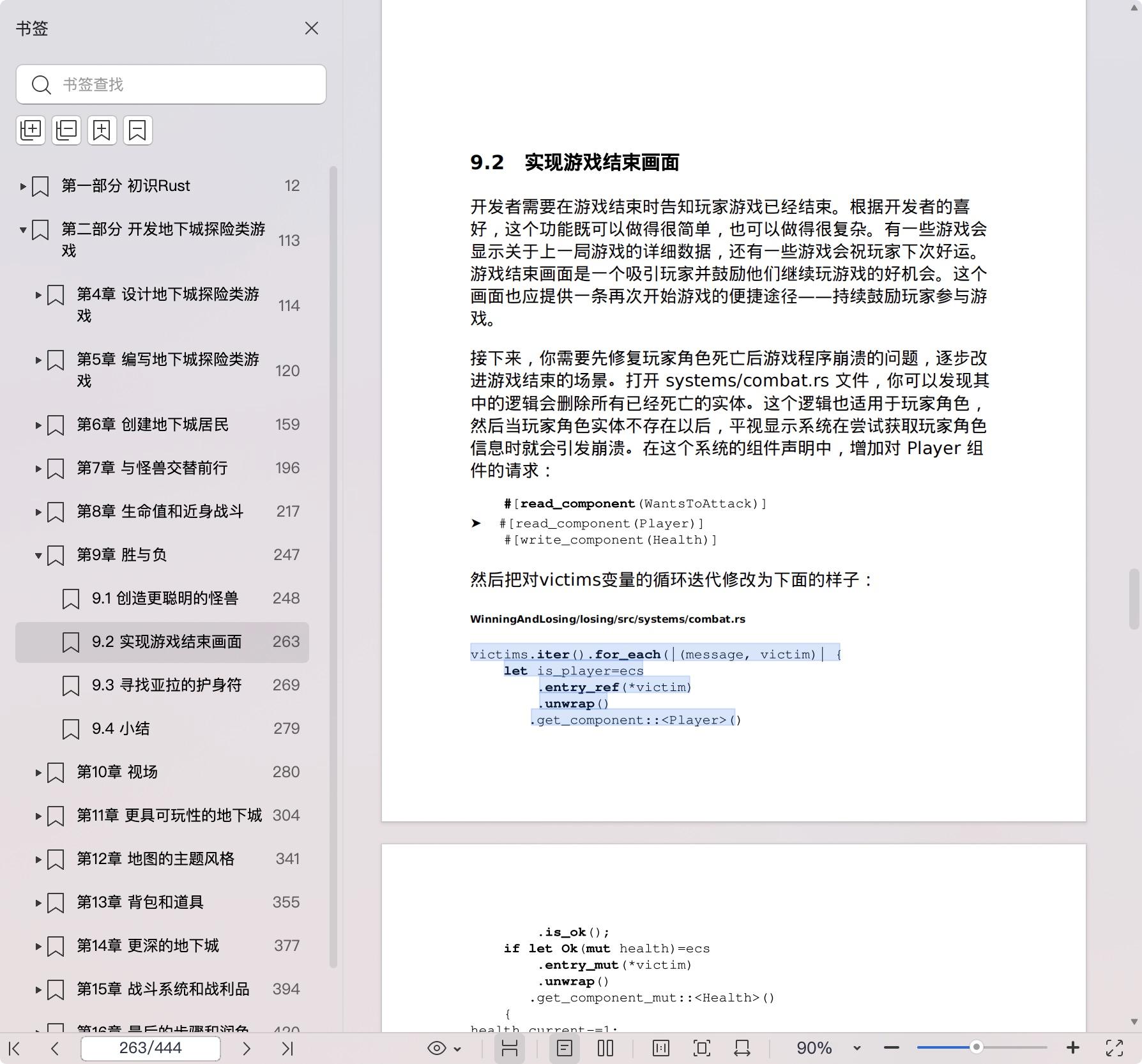The height and width of the screenshot is (1064, 1142).
Task: Click filename WinningAndLosing/losing/src/systems/combat.rs
Action: [x=608, y=619]
